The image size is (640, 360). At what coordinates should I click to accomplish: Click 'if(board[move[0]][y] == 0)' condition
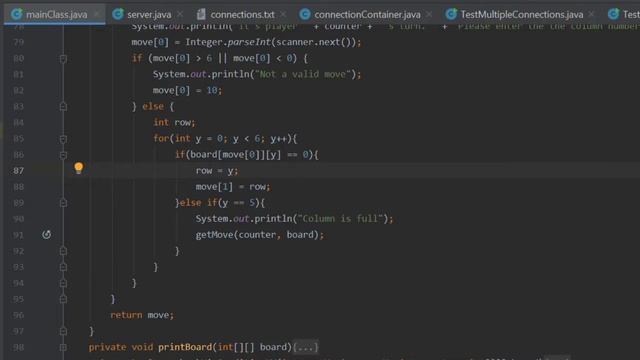tap(244, 155)
